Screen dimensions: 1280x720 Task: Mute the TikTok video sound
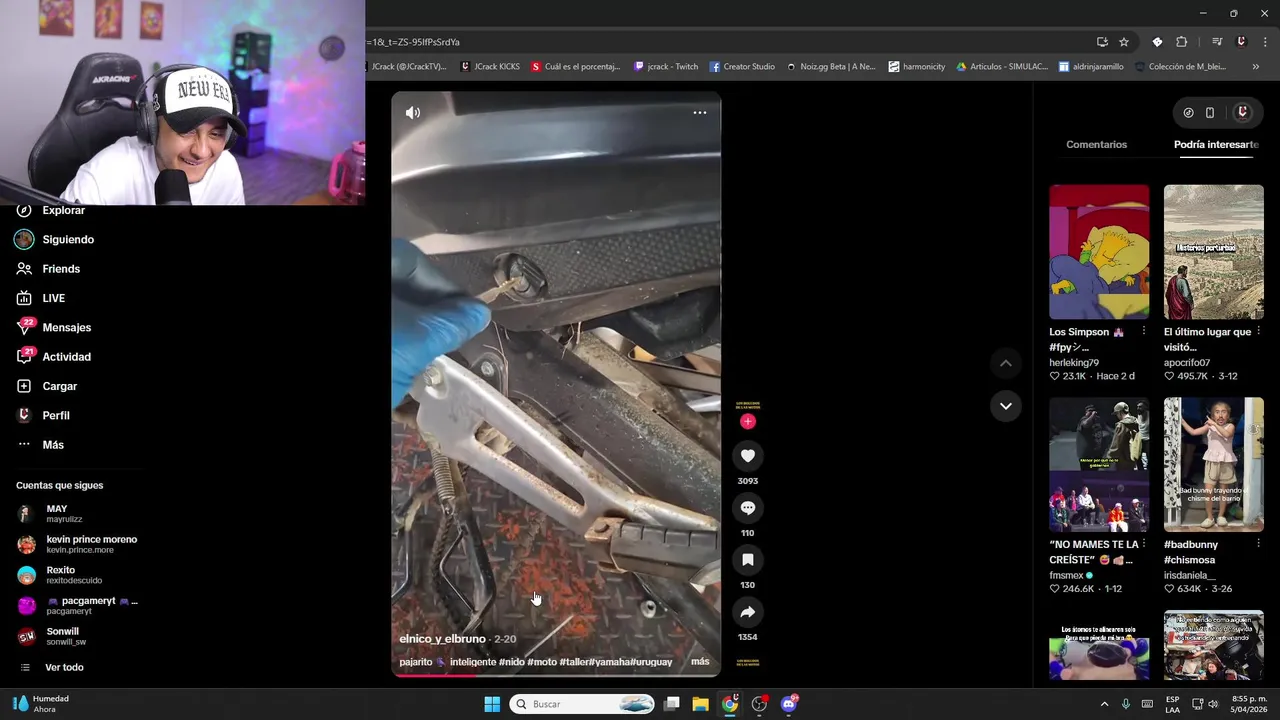click(412, 113)
